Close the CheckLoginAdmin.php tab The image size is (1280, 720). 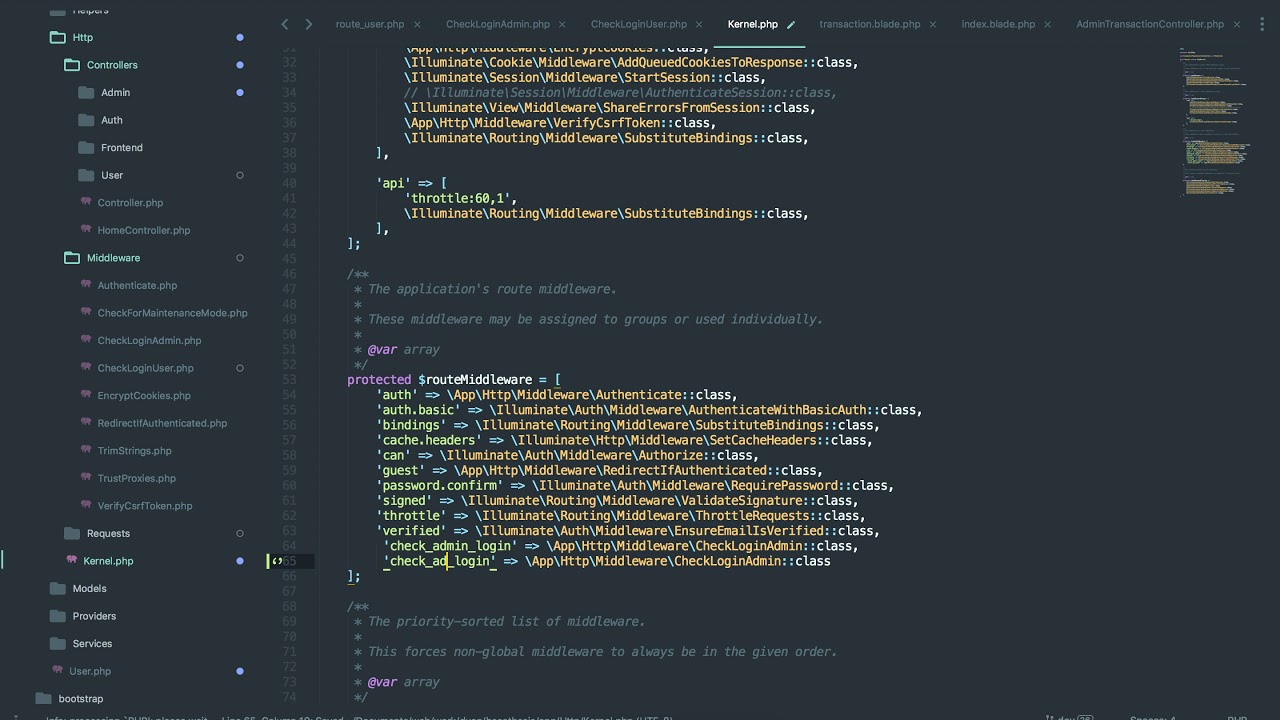(x=563, y=24)
